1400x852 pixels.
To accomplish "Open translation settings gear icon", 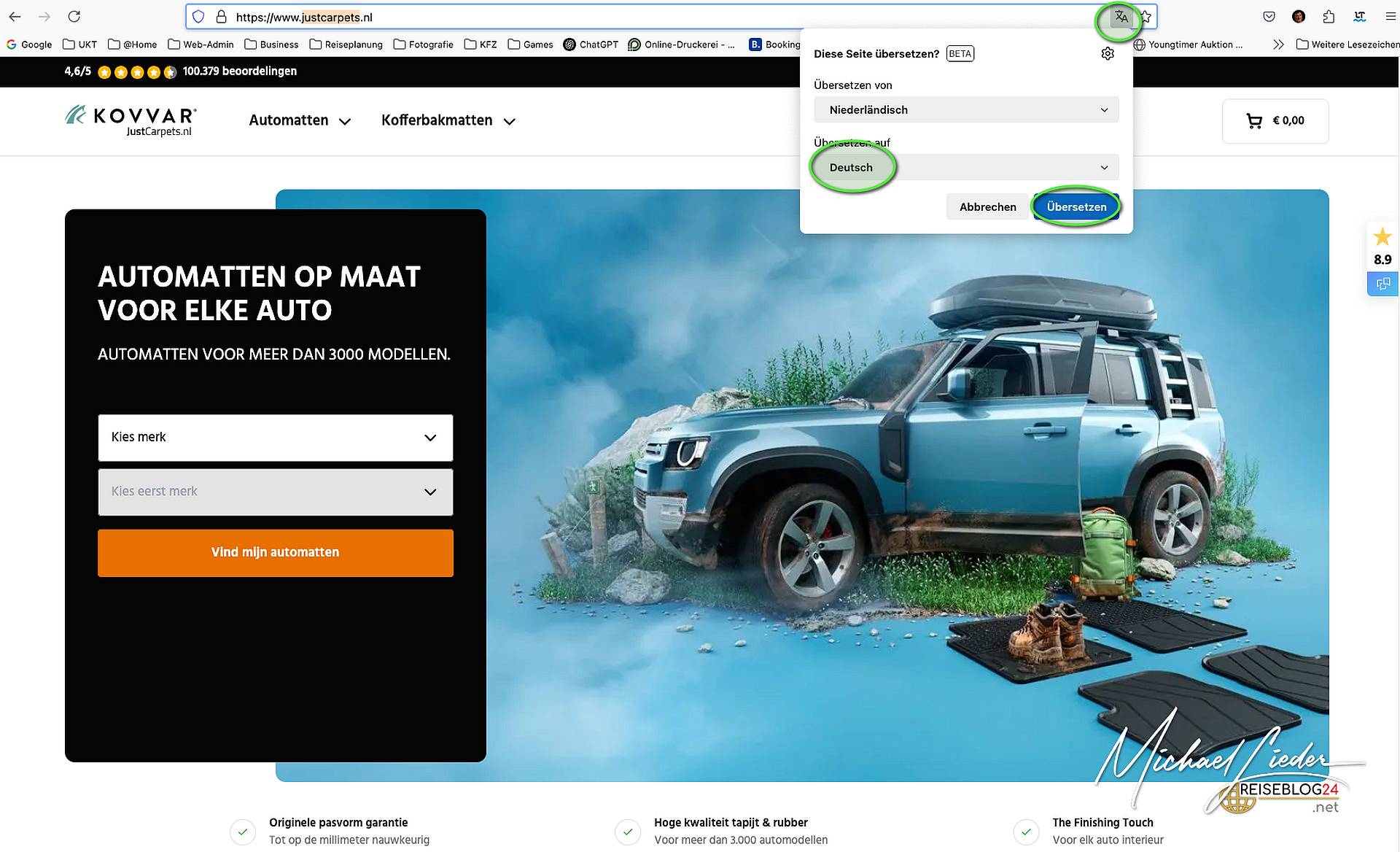I will coord(1108,53).
